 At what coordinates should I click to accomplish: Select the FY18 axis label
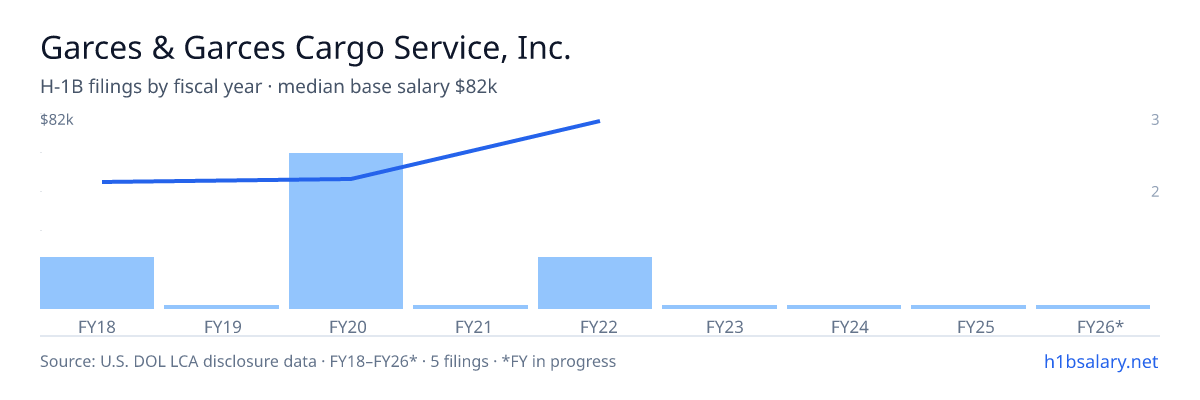[x=97, y=326]
